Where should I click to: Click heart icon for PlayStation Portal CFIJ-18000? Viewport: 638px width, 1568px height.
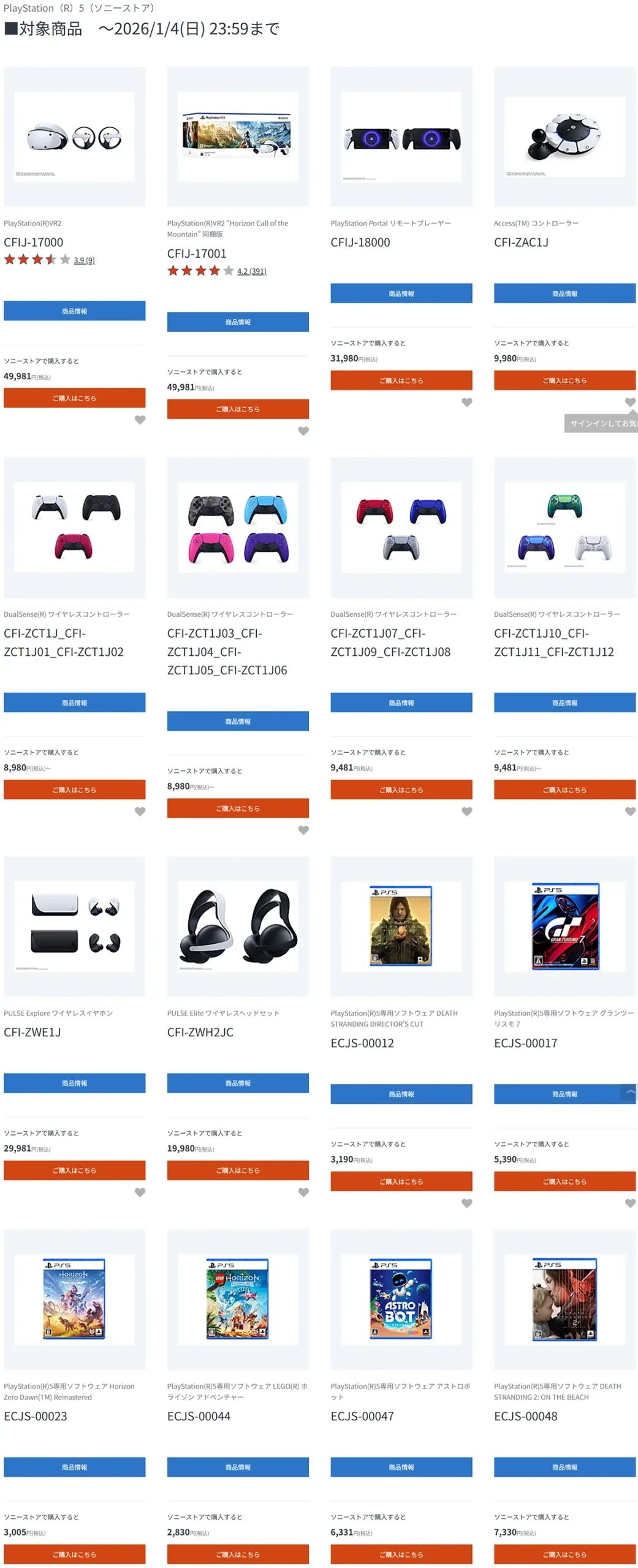point(466,402)
